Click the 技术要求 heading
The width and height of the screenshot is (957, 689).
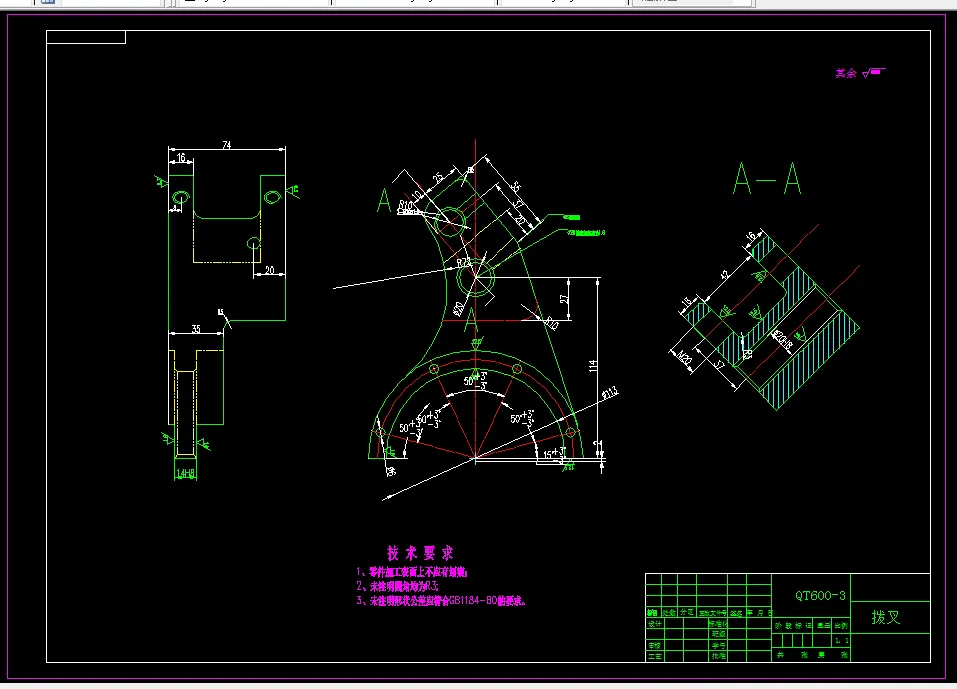(x=420, y=554)
